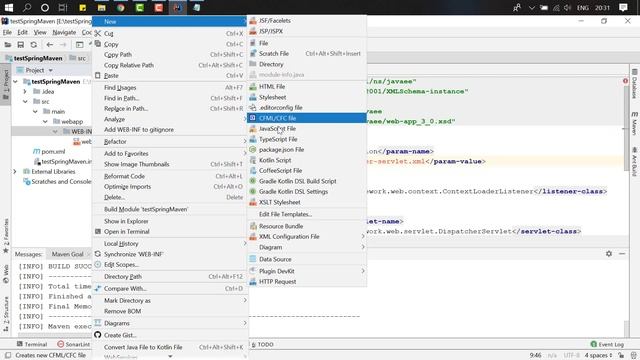This screenshot has width=640, height=360.
Task: Click the Cut scissors icon
Action: click(x=98, y=33)
